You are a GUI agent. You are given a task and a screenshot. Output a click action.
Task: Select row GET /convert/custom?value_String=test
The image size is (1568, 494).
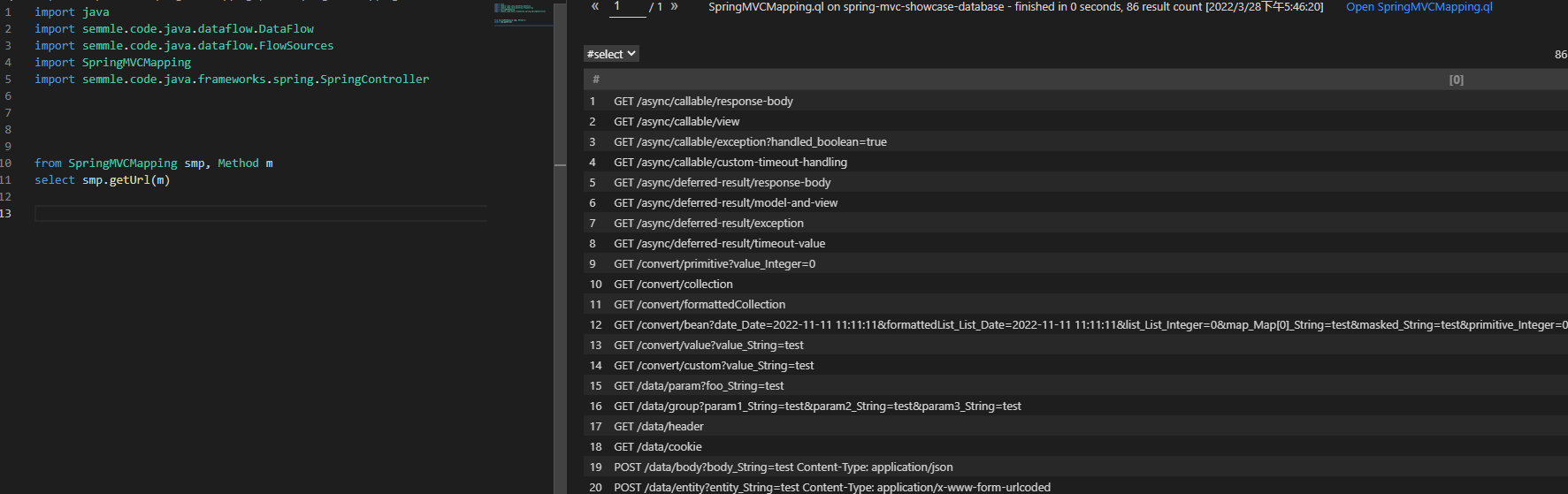coord(1075,365)
